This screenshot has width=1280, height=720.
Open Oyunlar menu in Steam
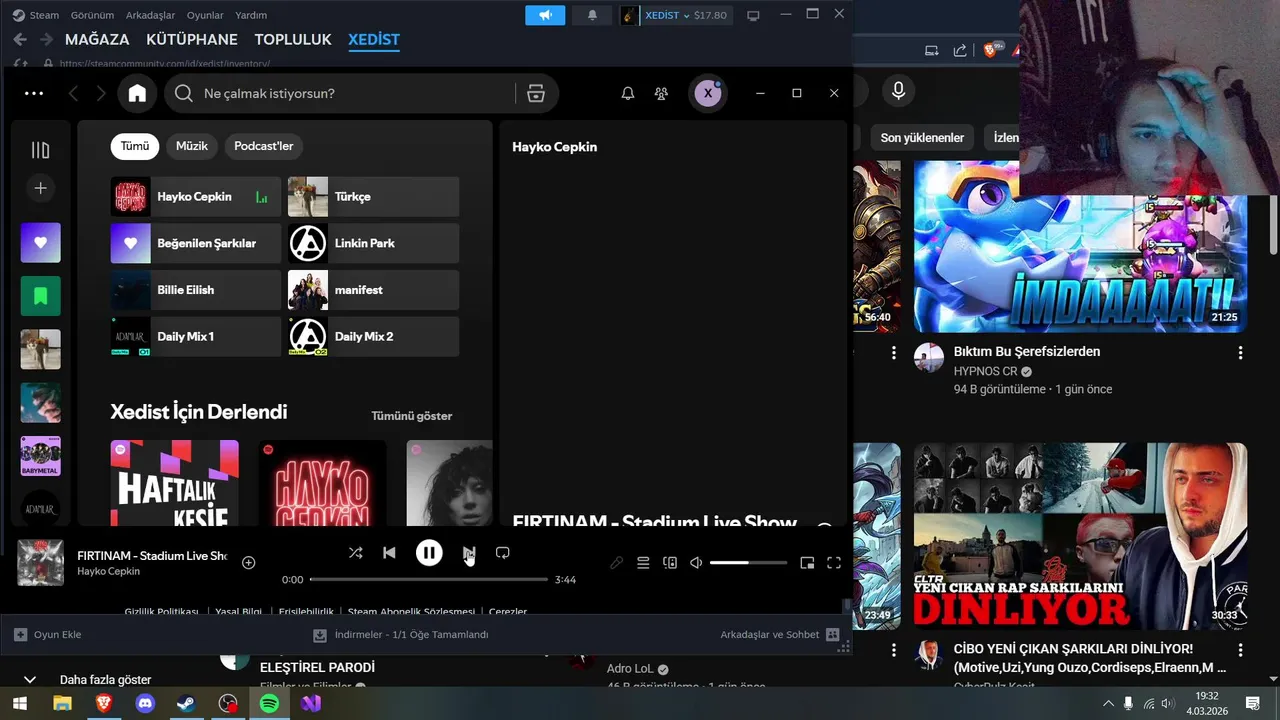click(x=205, y=15)
